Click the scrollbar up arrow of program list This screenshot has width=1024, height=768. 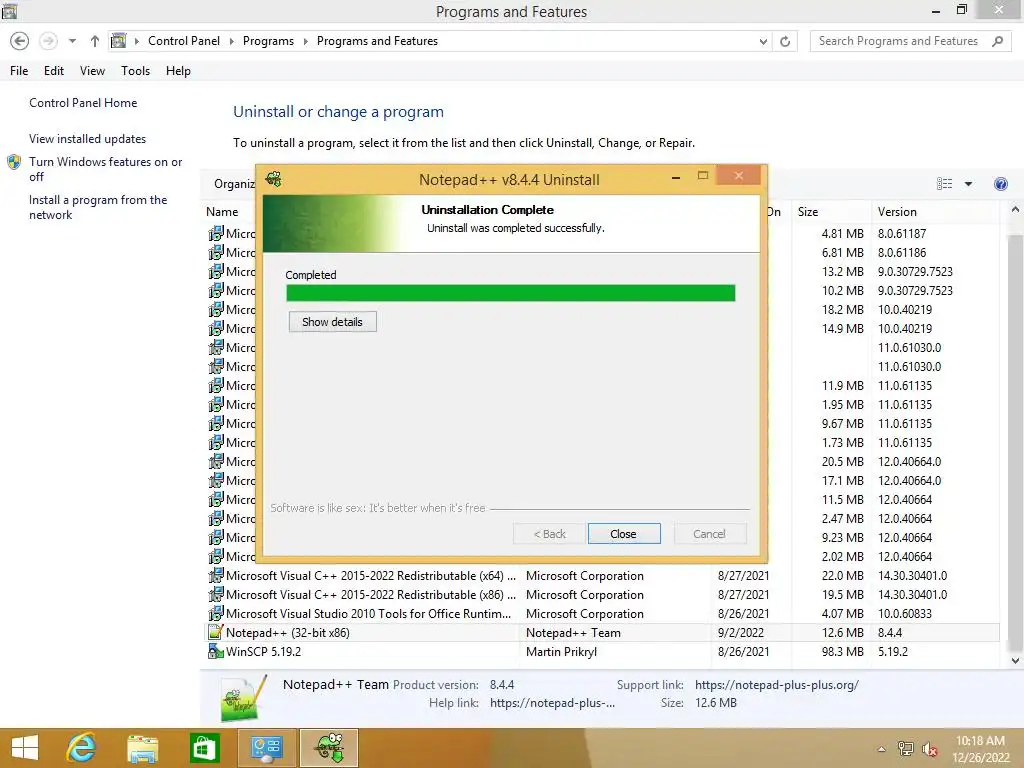1015,210
